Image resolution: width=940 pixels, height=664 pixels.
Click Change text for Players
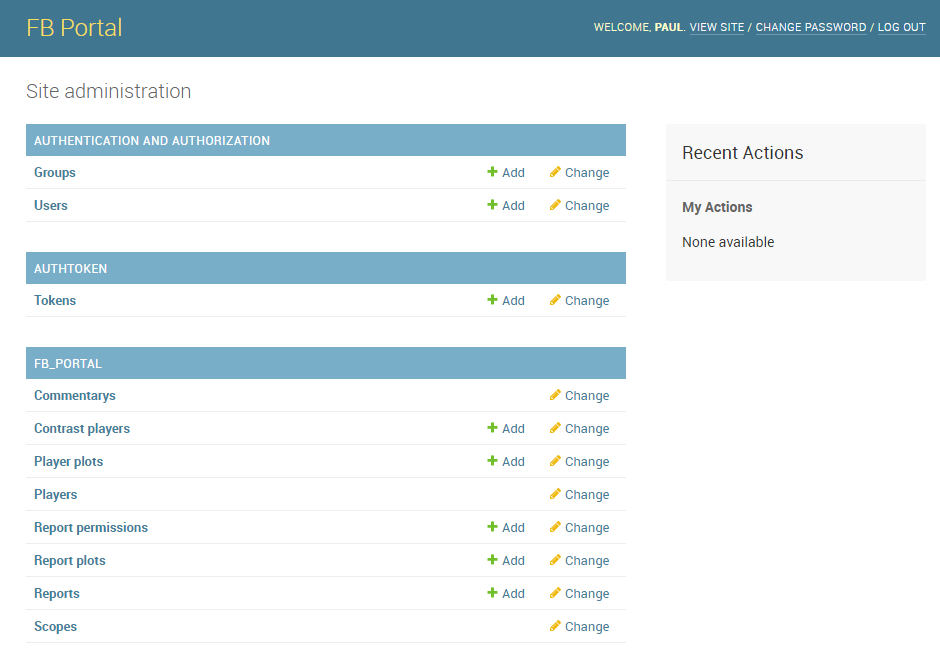(587, 494)
